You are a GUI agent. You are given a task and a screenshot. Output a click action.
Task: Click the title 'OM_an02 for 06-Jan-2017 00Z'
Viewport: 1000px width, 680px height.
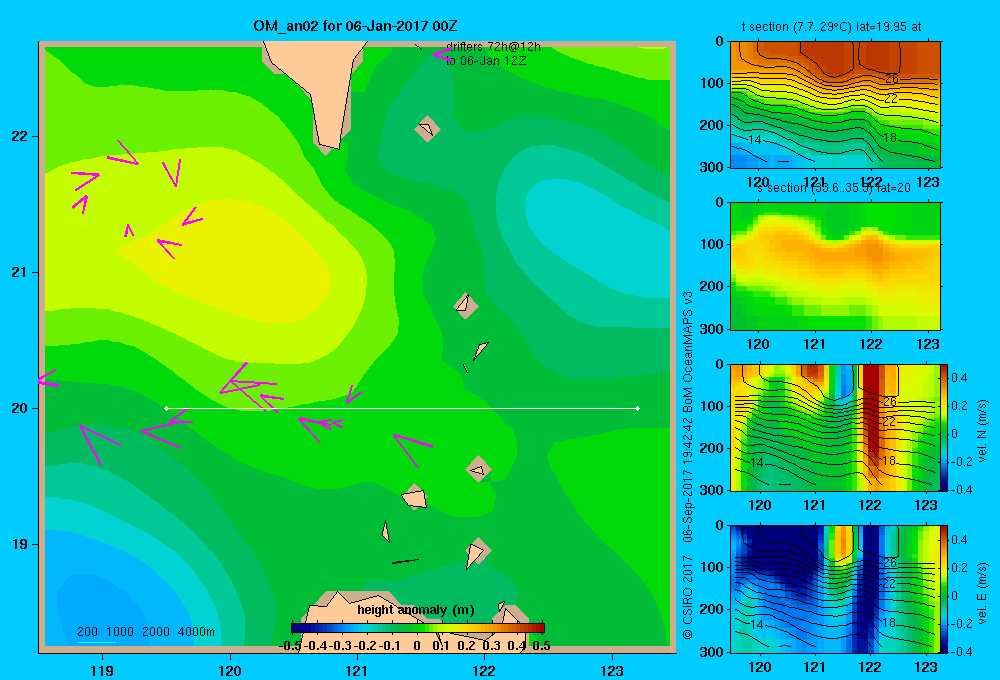355,26
